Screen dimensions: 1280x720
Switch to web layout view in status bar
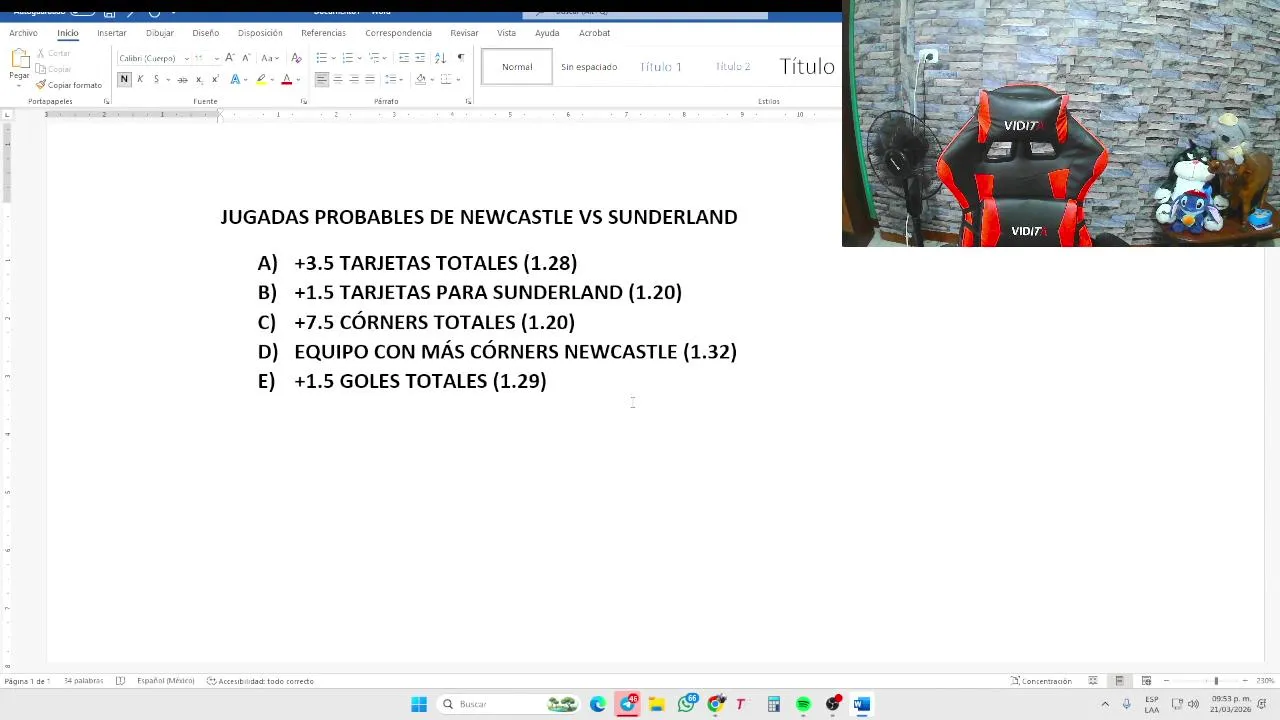(x=1146, y=681)
